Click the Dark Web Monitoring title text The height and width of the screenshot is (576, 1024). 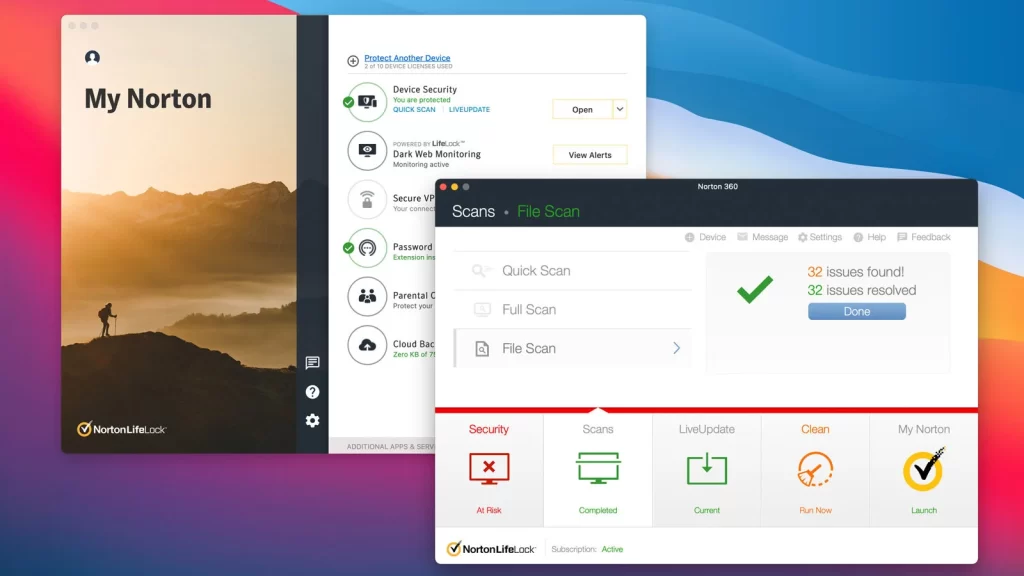436,154
